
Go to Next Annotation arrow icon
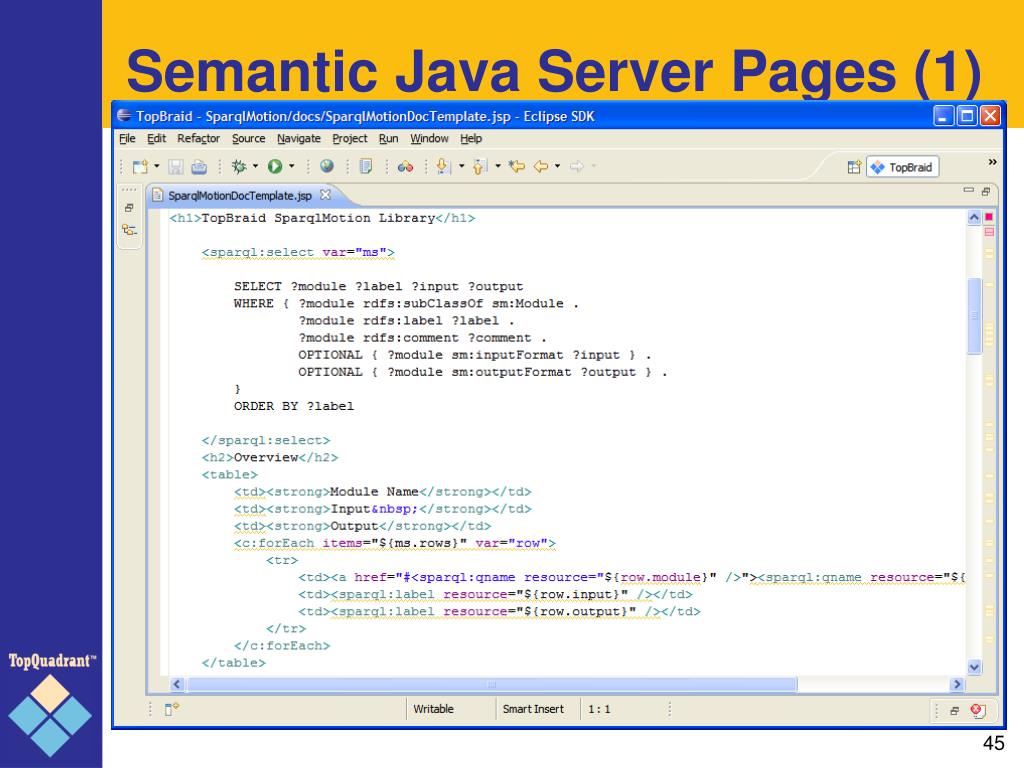click(443, 167)
